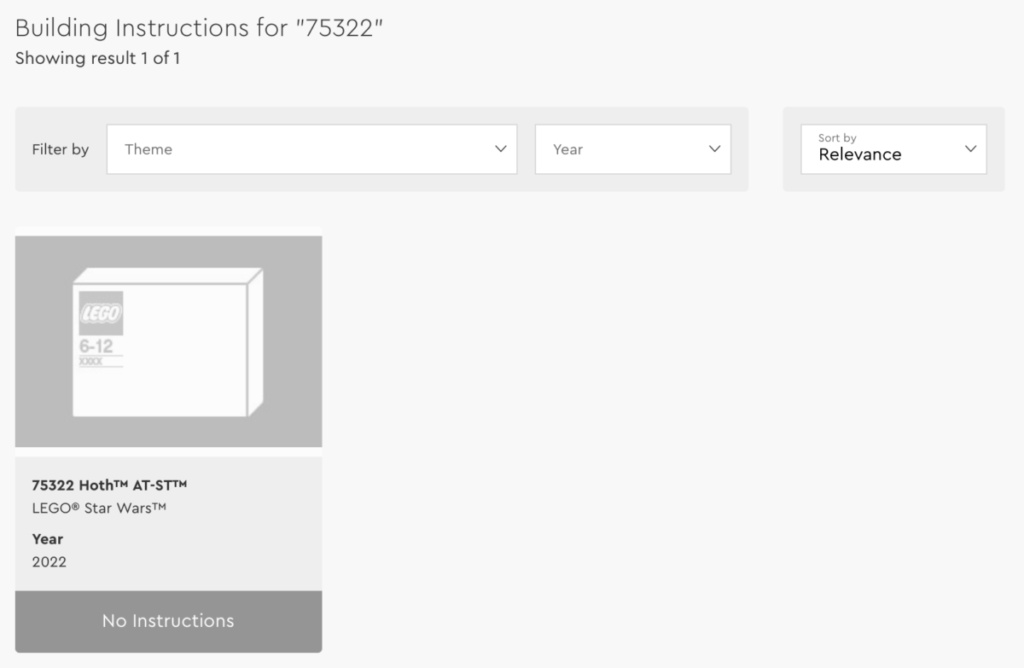
Task: Click the Filter by label
Action: pyautogui.click(x=60, y=149)
